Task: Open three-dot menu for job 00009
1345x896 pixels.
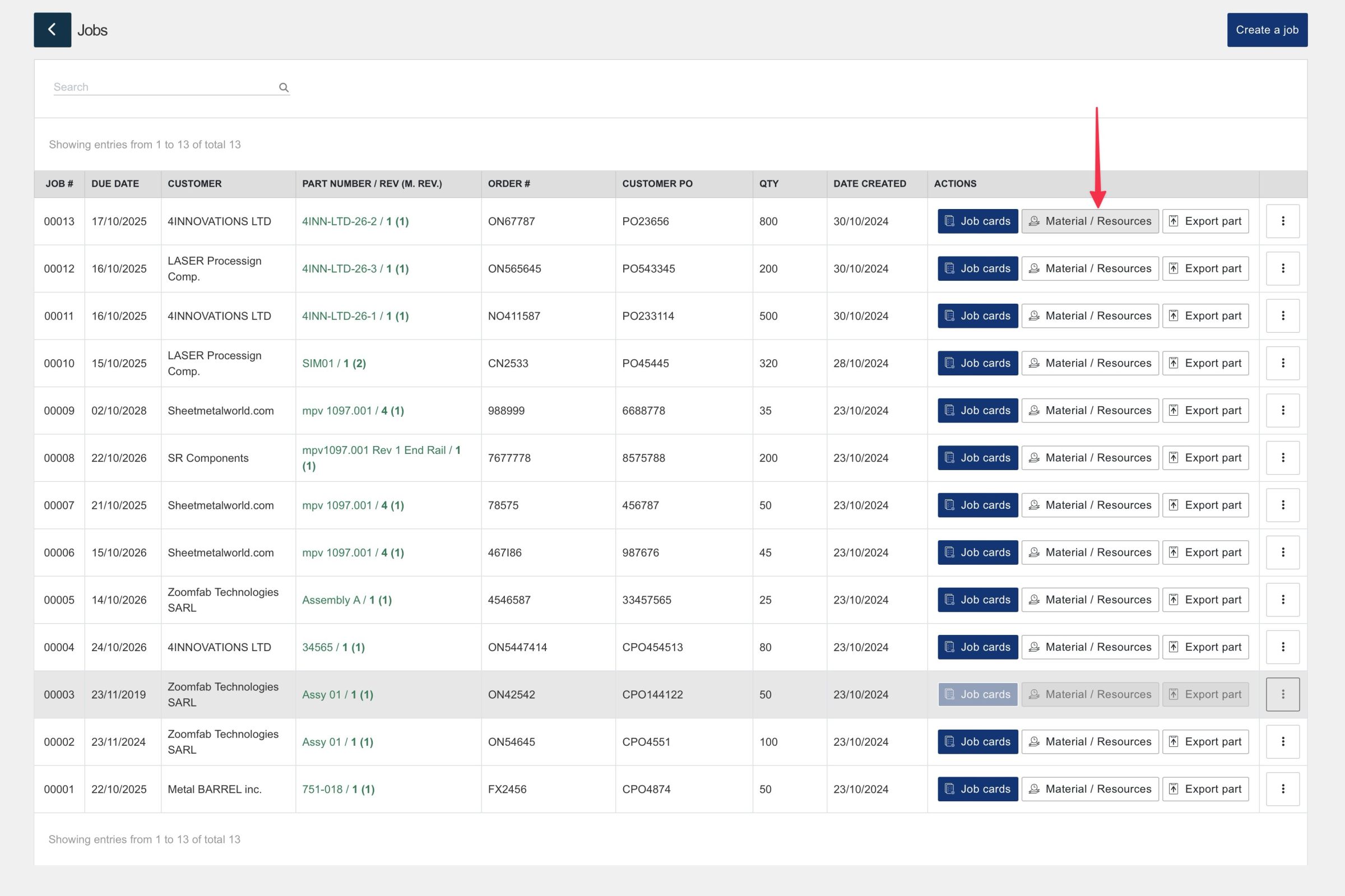Action: pos(1282,410)
